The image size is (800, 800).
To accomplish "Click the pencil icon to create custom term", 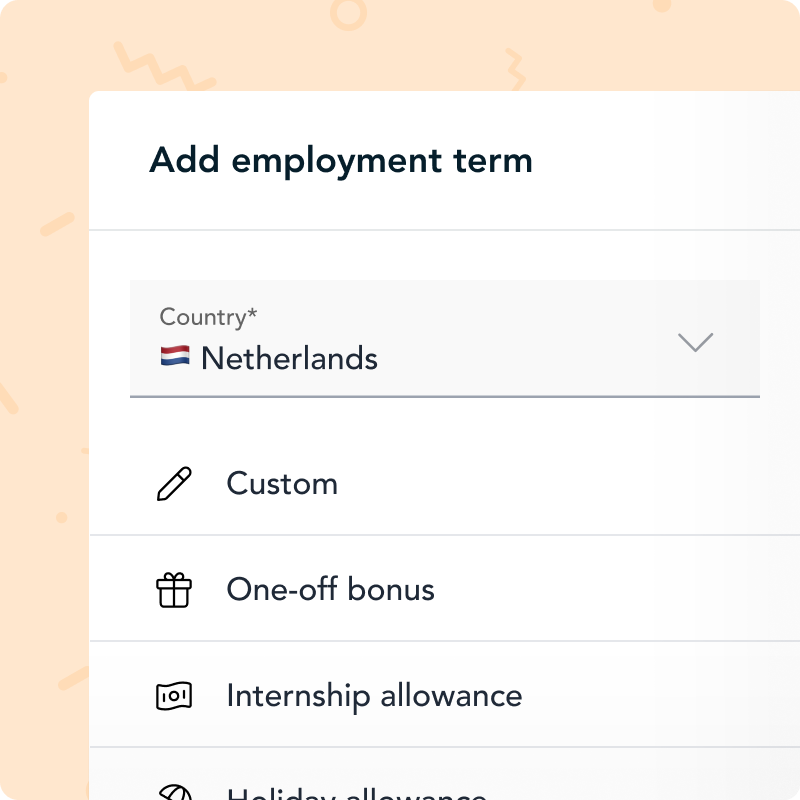I will pos(174,483).
